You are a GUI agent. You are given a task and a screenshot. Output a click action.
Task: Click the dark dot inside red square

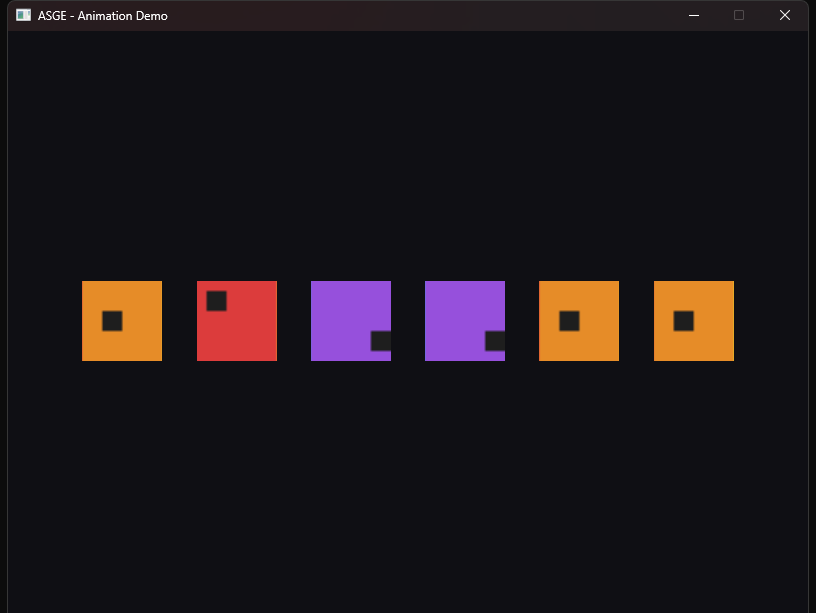[x=216, y=301]
